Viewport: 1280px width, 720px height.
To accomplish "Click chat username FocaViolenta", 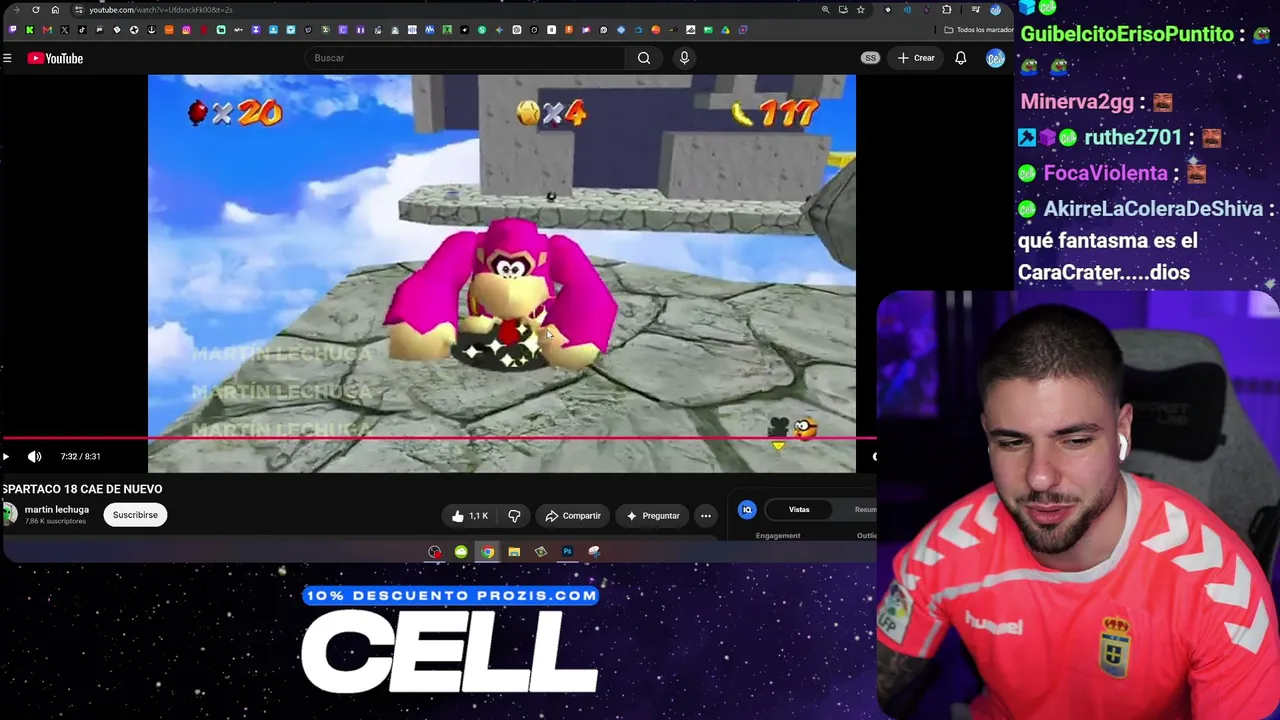I will click(x=1105, y=173).
